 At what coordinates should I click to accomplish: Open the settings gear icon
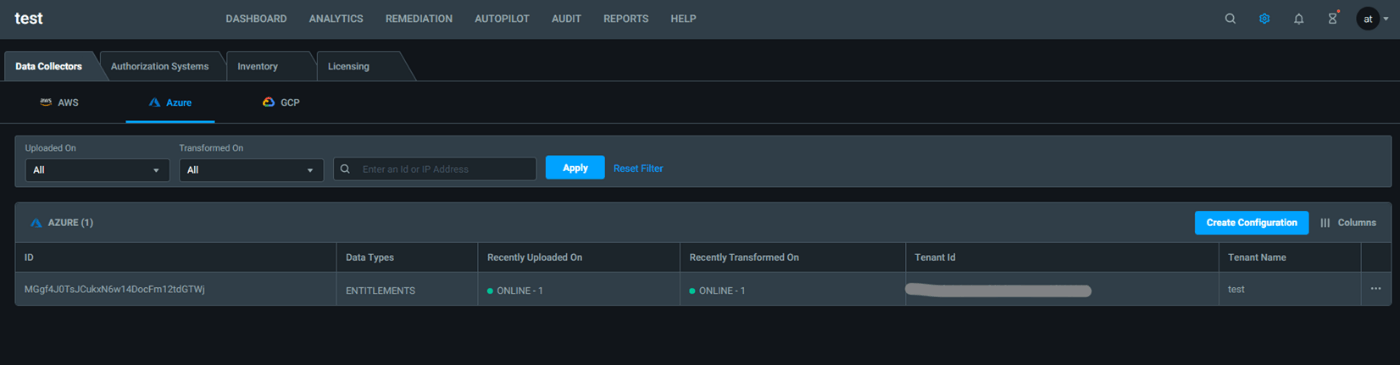point(1264,19)
